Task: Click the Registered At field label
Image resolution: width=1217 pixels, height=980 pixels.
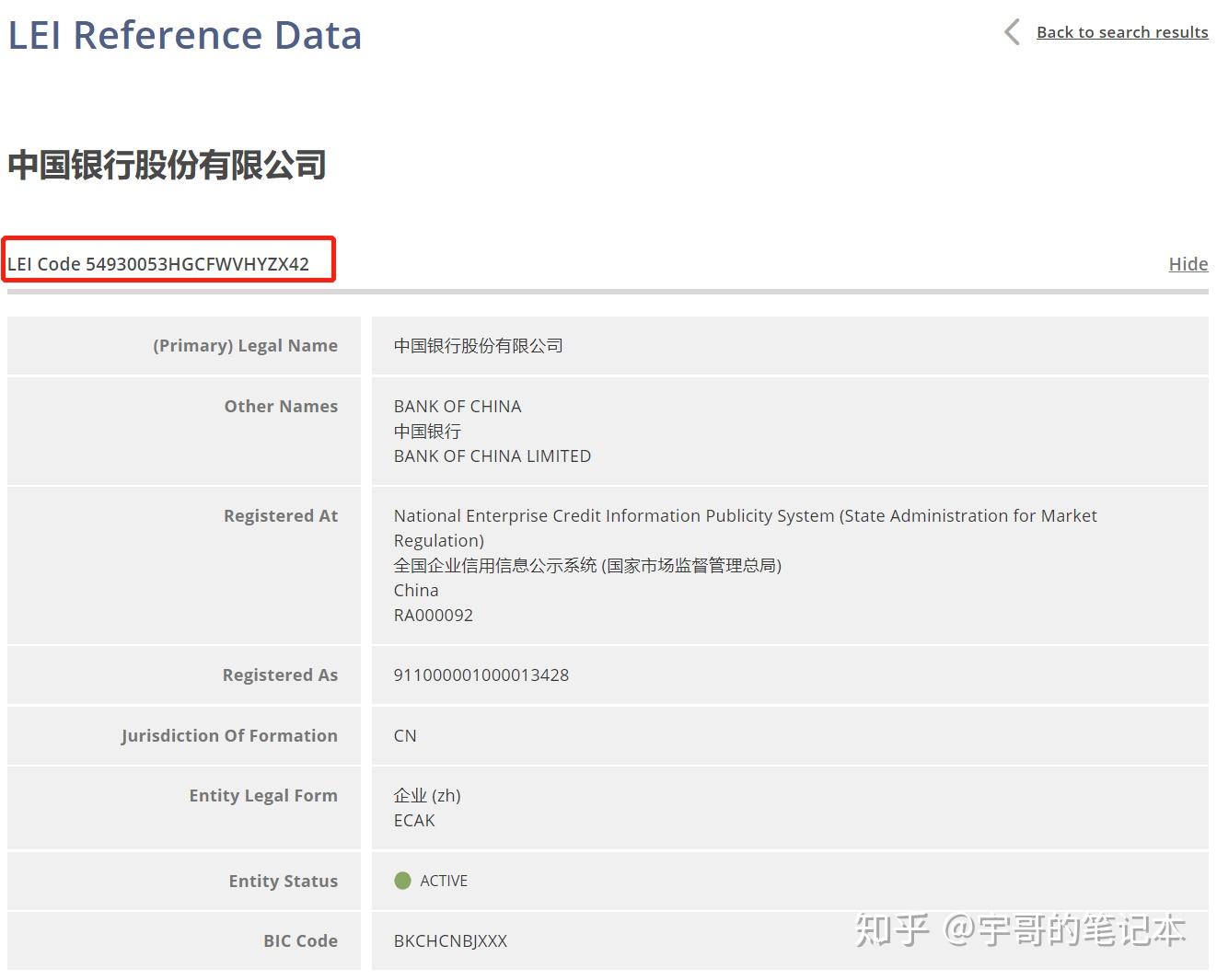Action: (x=281, y=516)
